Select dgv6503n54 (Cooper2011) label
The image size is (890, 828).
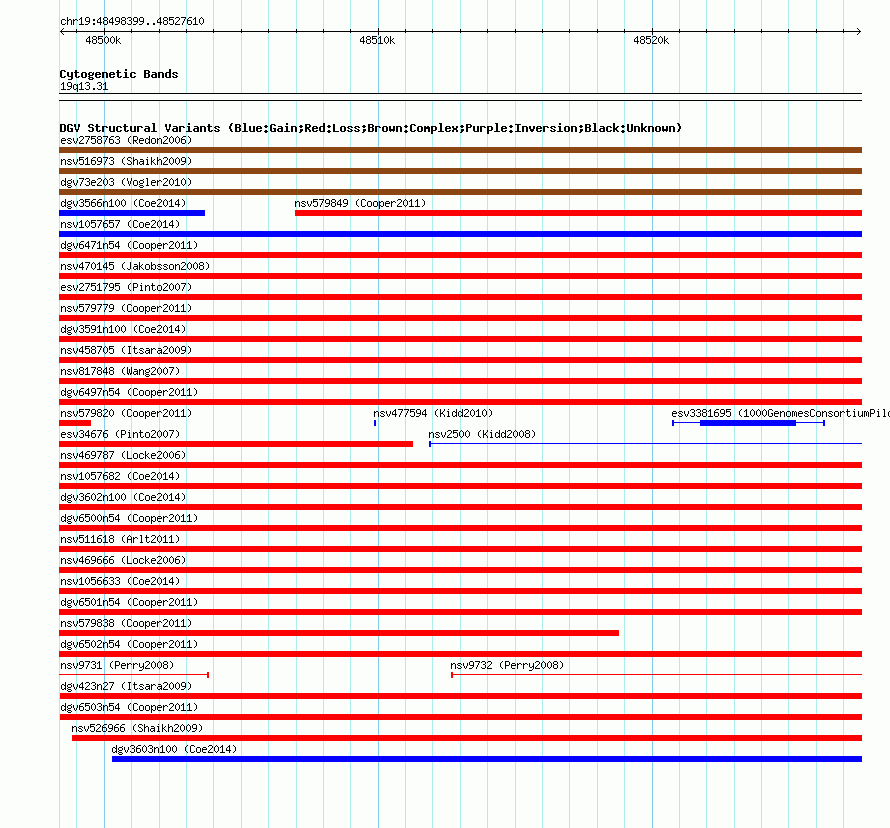pyautogui.click(x=129, y=707)
